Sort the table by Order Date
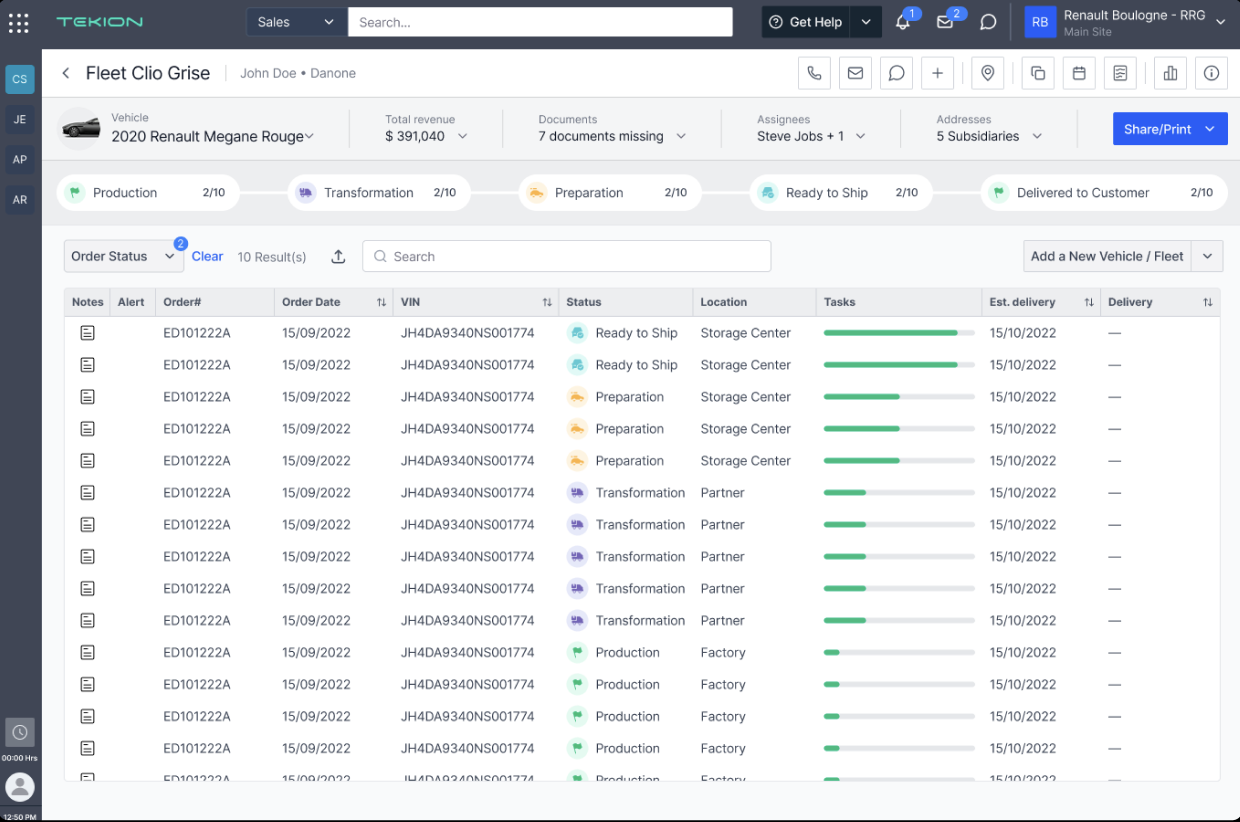Image resolution: width=1240 pixels, height=822 pixels. [x=381, y=302]
